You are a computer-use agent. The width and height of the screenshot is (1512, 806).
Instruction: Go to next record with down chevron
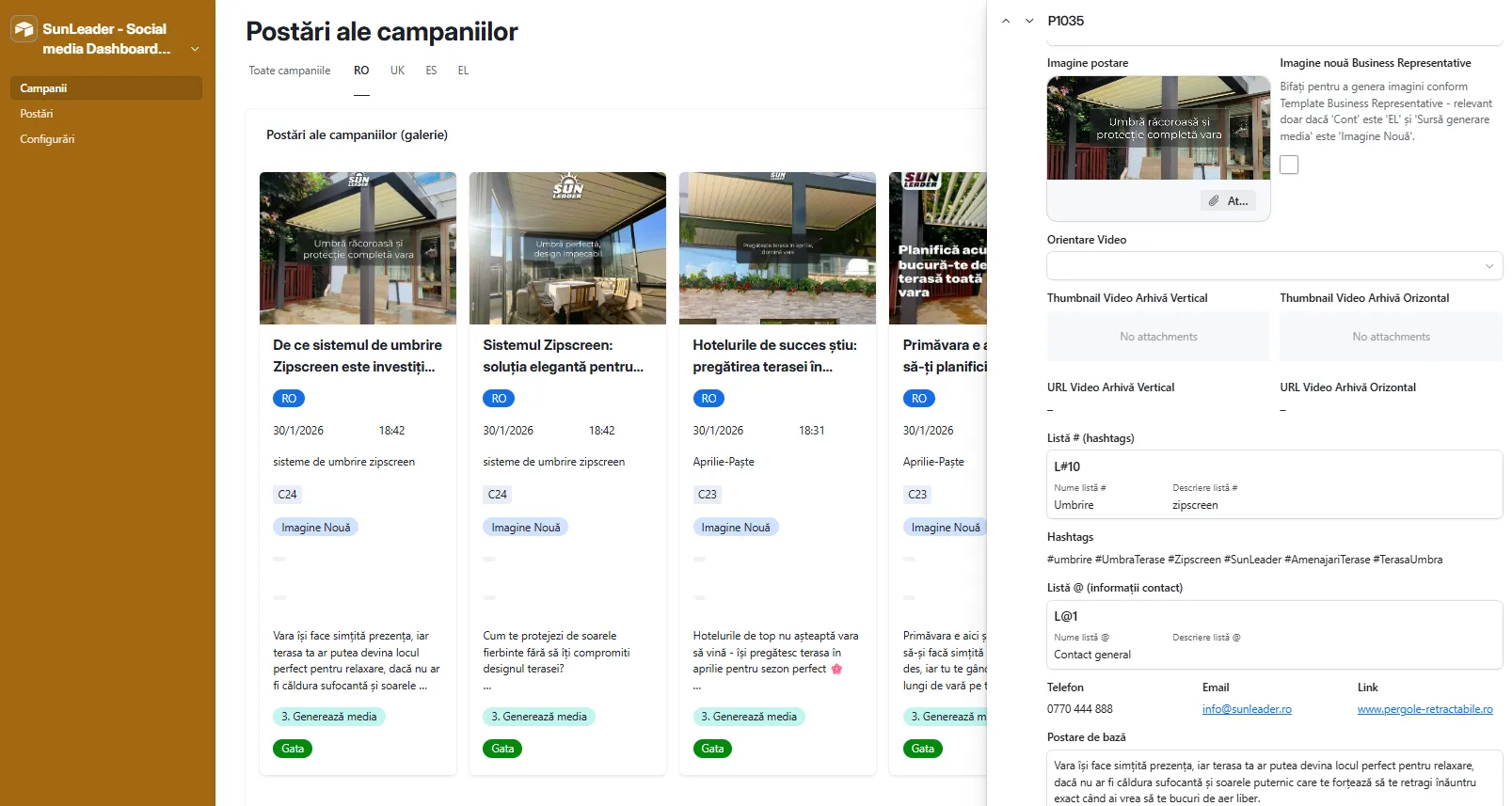pos(1029,21)
